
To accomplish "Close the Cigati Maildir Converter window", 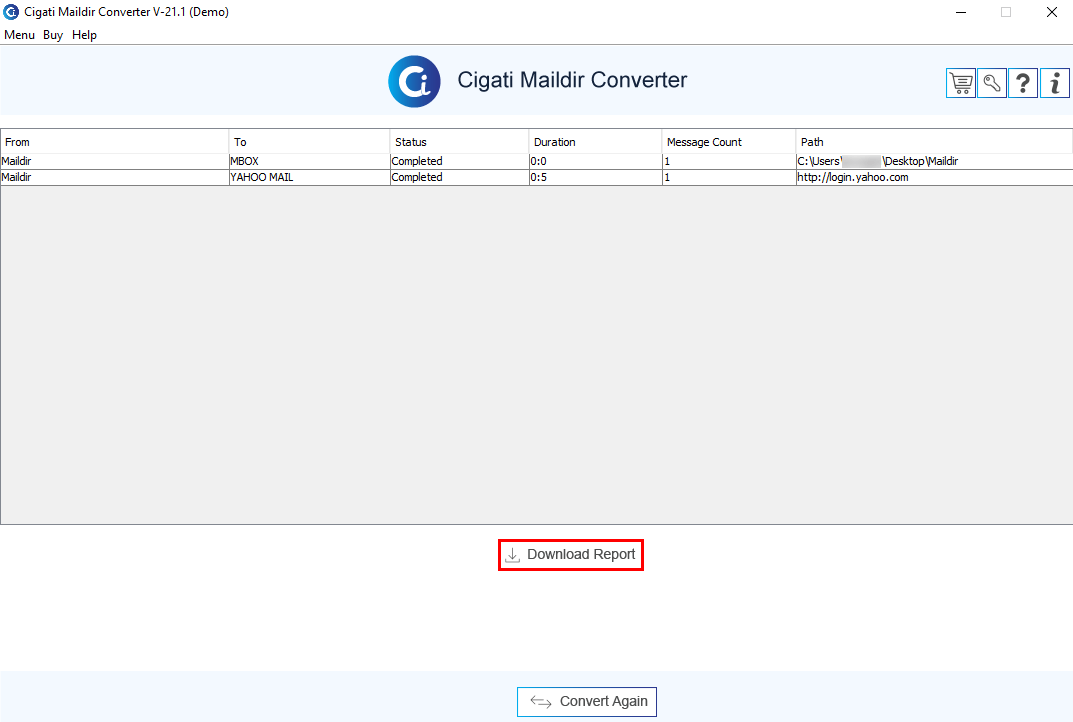I will point(1052,12).
